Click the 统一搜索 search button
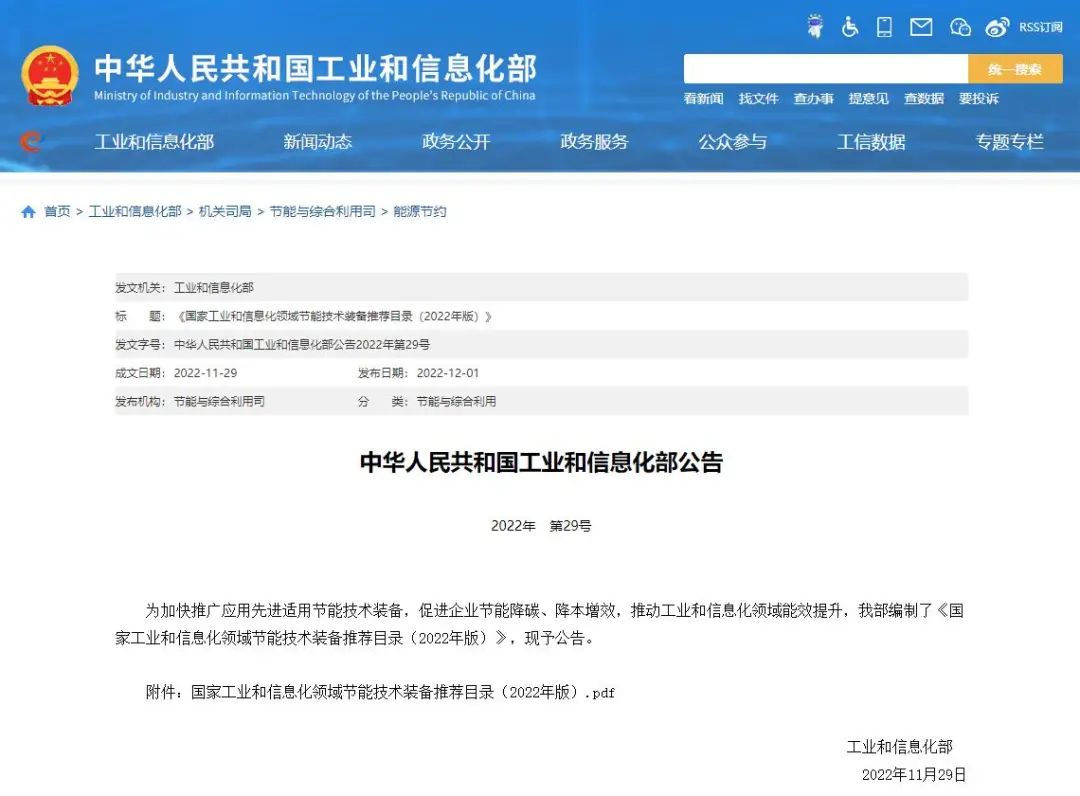 (x=1013, y=69)
